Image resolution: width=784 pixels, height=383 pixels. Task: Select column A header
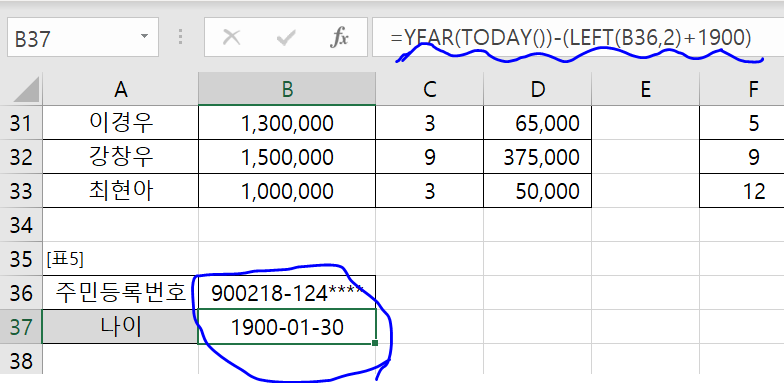(120, 89)
